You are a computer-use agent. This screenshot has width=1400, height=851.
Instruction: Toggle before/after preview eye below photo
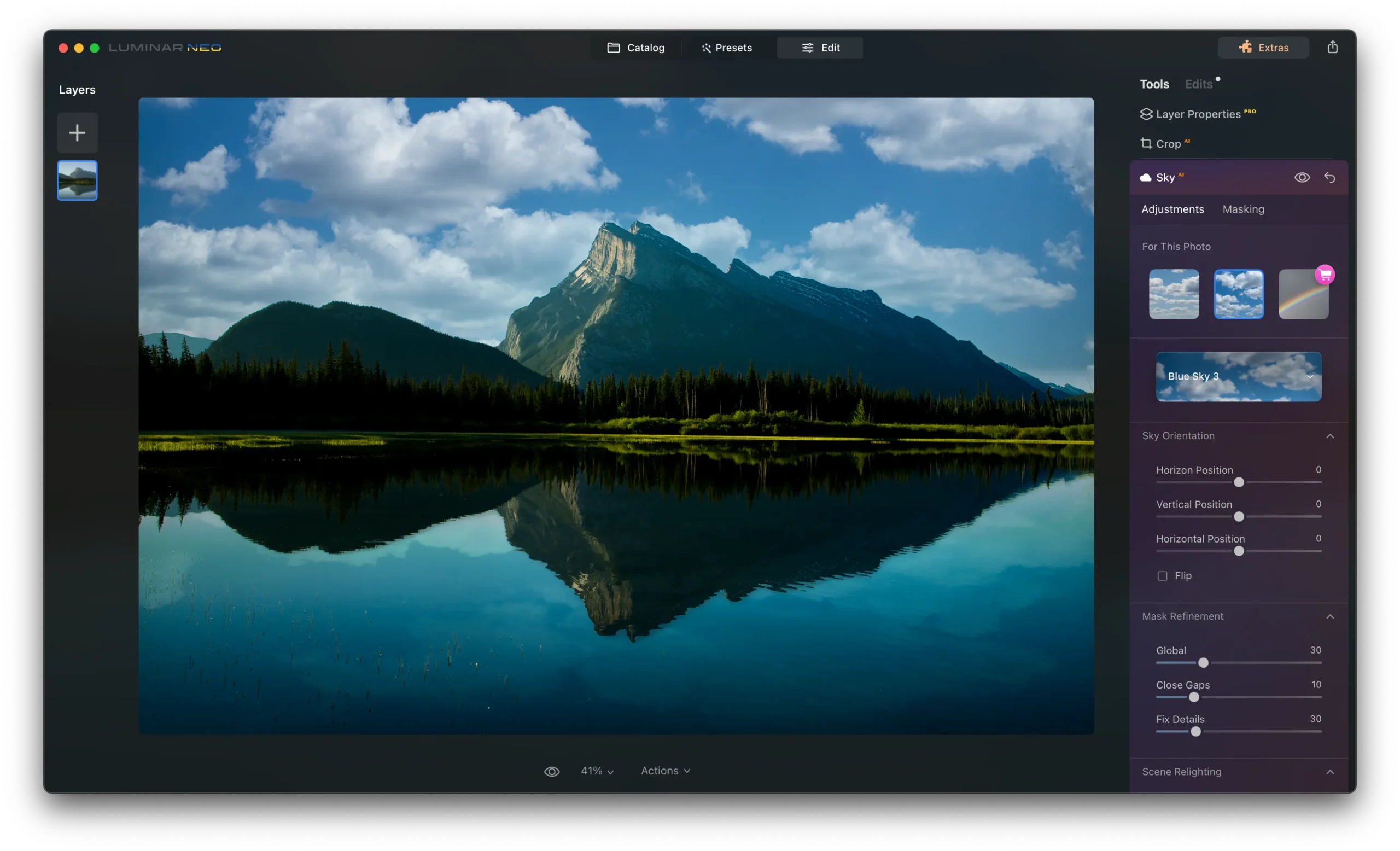pyautogui.click(x=551, y=771)
